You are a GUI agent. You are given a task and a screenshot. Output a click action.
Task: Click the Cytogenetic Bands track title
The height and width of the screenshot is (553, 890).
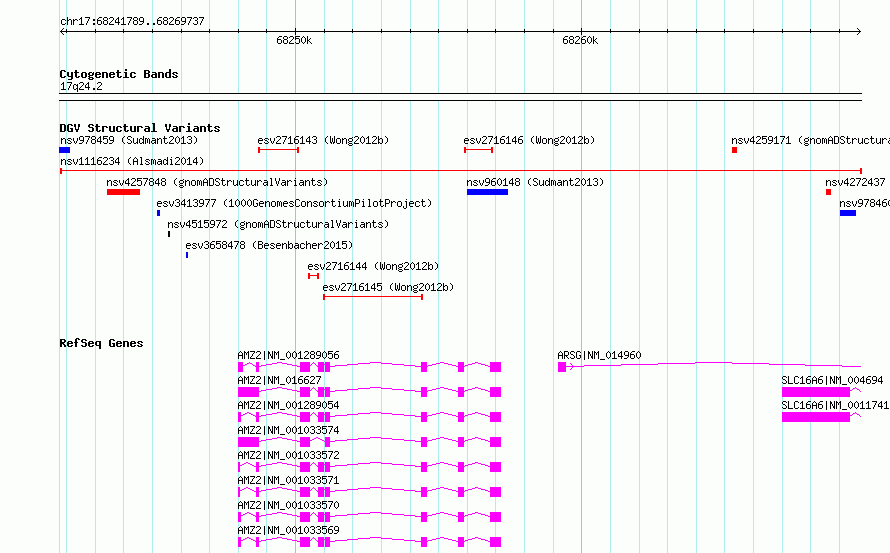[119, 74]
